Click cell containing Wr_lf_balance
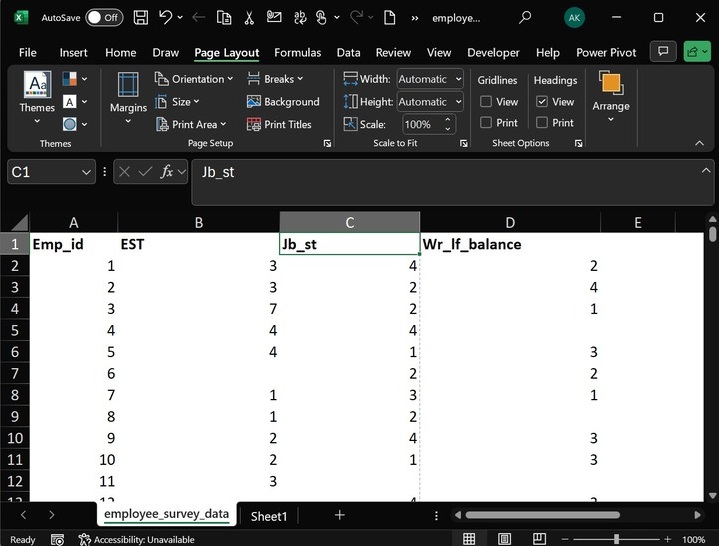Screen dimensions: 719x546 (510, 244)
